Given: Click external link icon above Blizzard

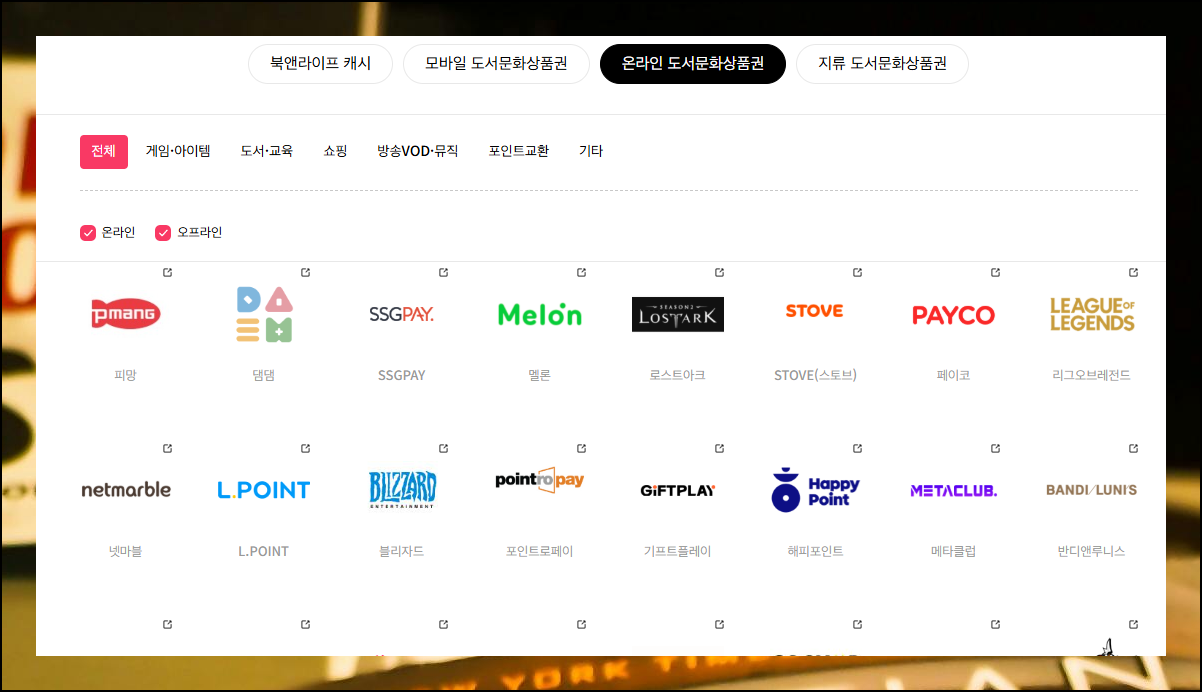Looking at the screenshot, I should (443, 448).
